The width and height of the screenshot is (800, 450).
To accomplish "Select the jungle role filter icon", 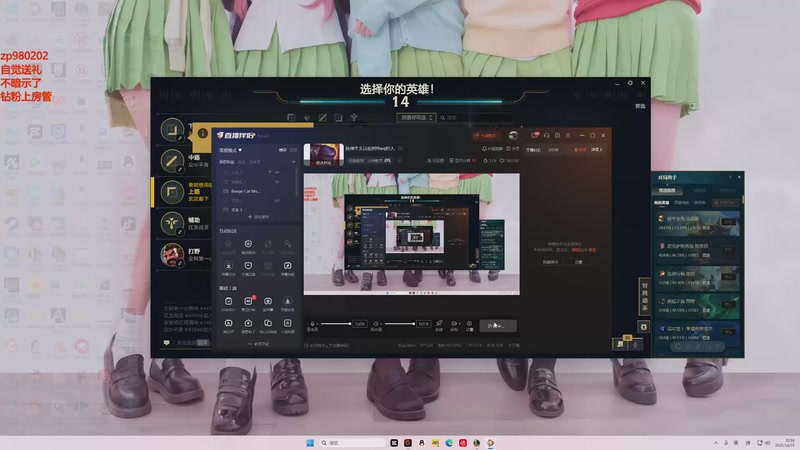I will pyautogui.click(x=307, y=117).
